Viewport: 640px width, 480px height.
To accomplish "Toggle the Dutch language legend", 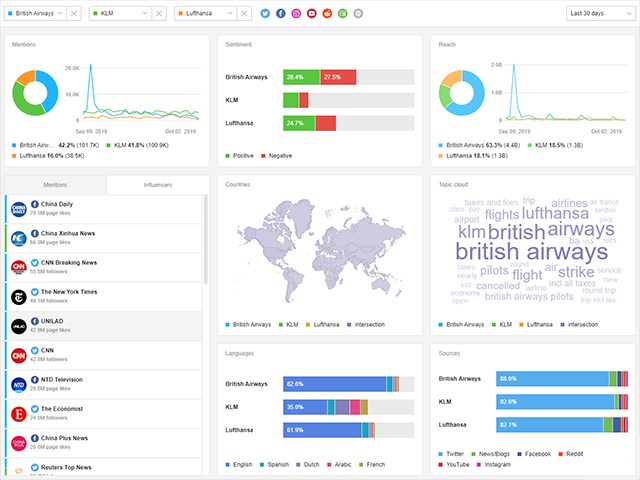I will coord(308,464).
